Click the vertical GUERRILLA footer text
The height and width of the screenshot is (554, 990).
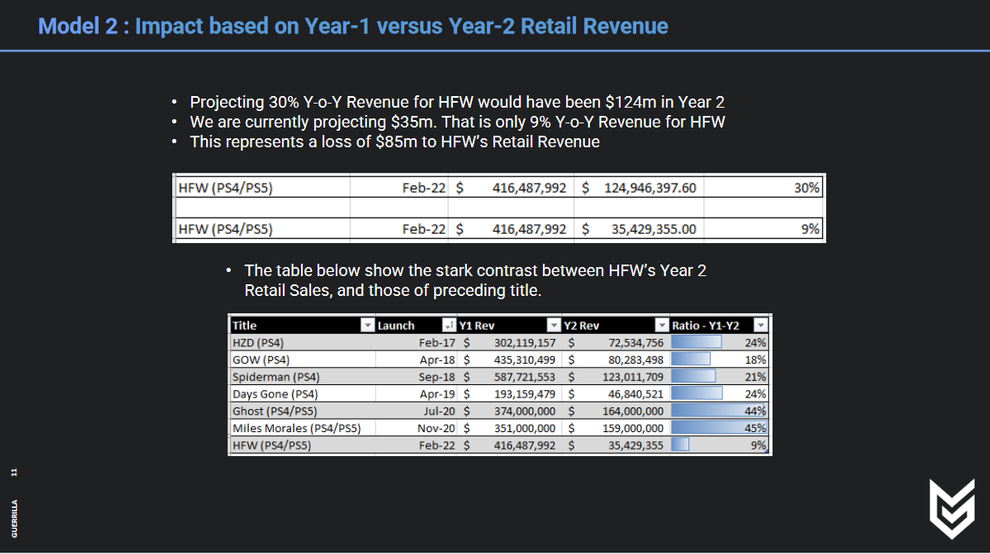point(14,519)
